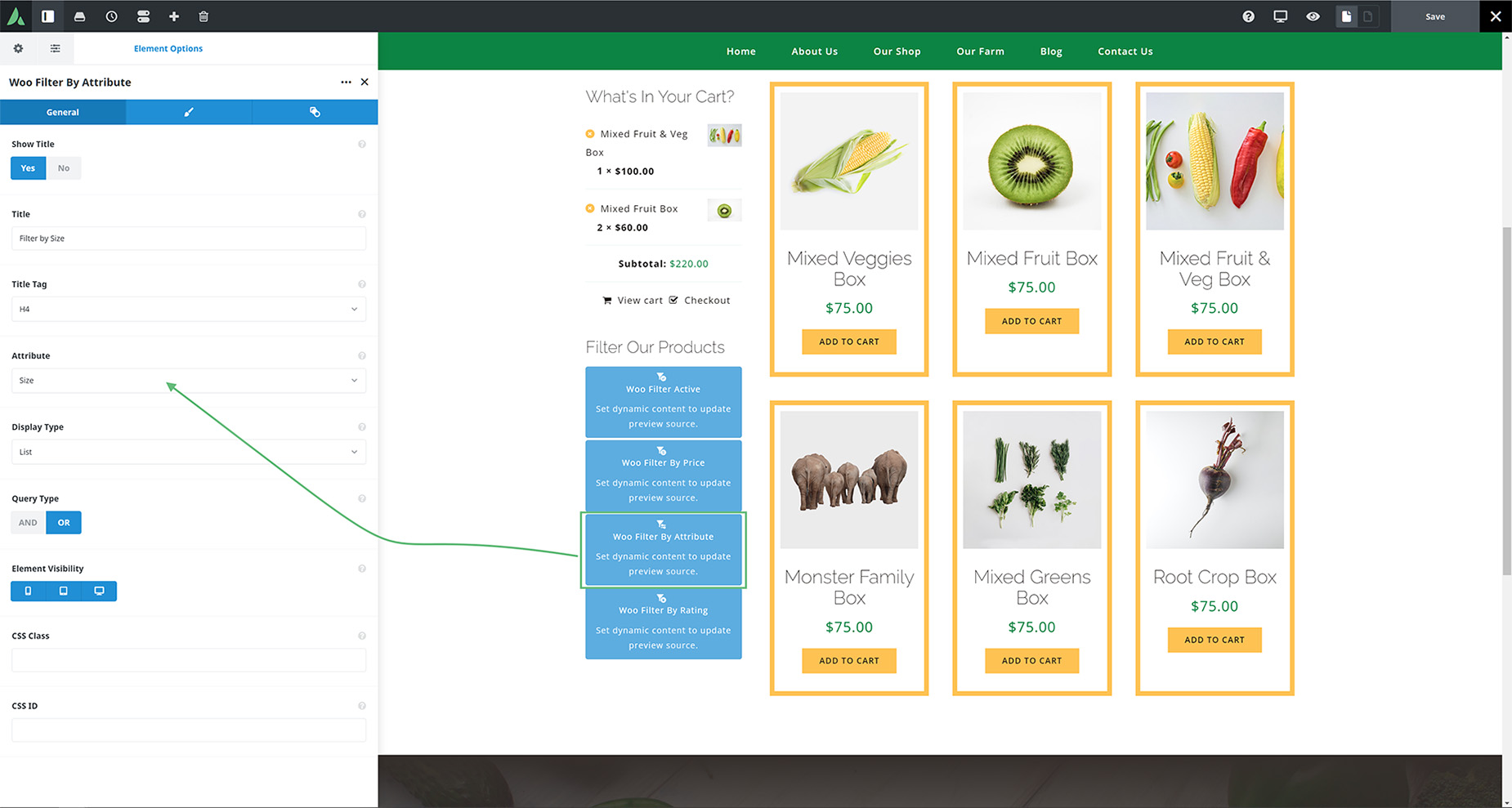Screen dimensions: 1512x808
Task: Click the trash clear-layout icon
Action: [x=204, y=16]
